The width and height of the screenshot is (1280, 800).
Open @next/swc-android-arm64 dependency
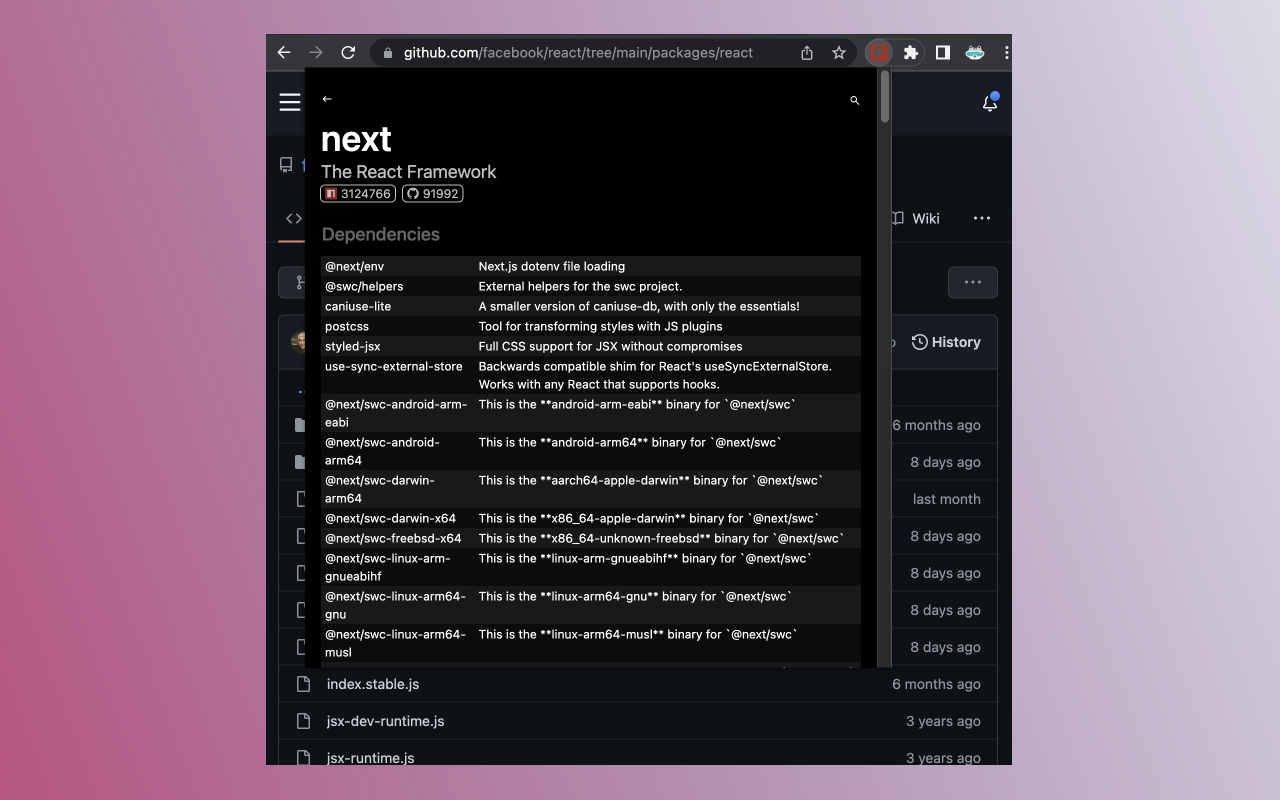pyautogui.click(x=383, y=451)
